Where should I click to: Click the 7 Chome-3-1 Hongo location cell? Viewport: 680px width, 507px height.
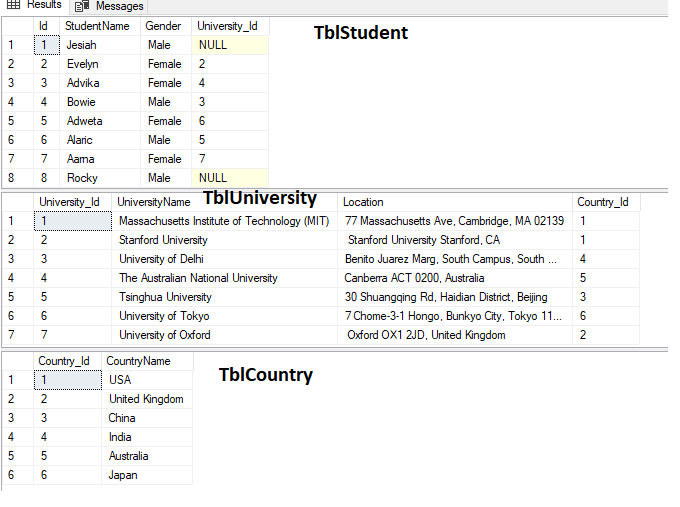pyautogui.click(x=454, y=316)
